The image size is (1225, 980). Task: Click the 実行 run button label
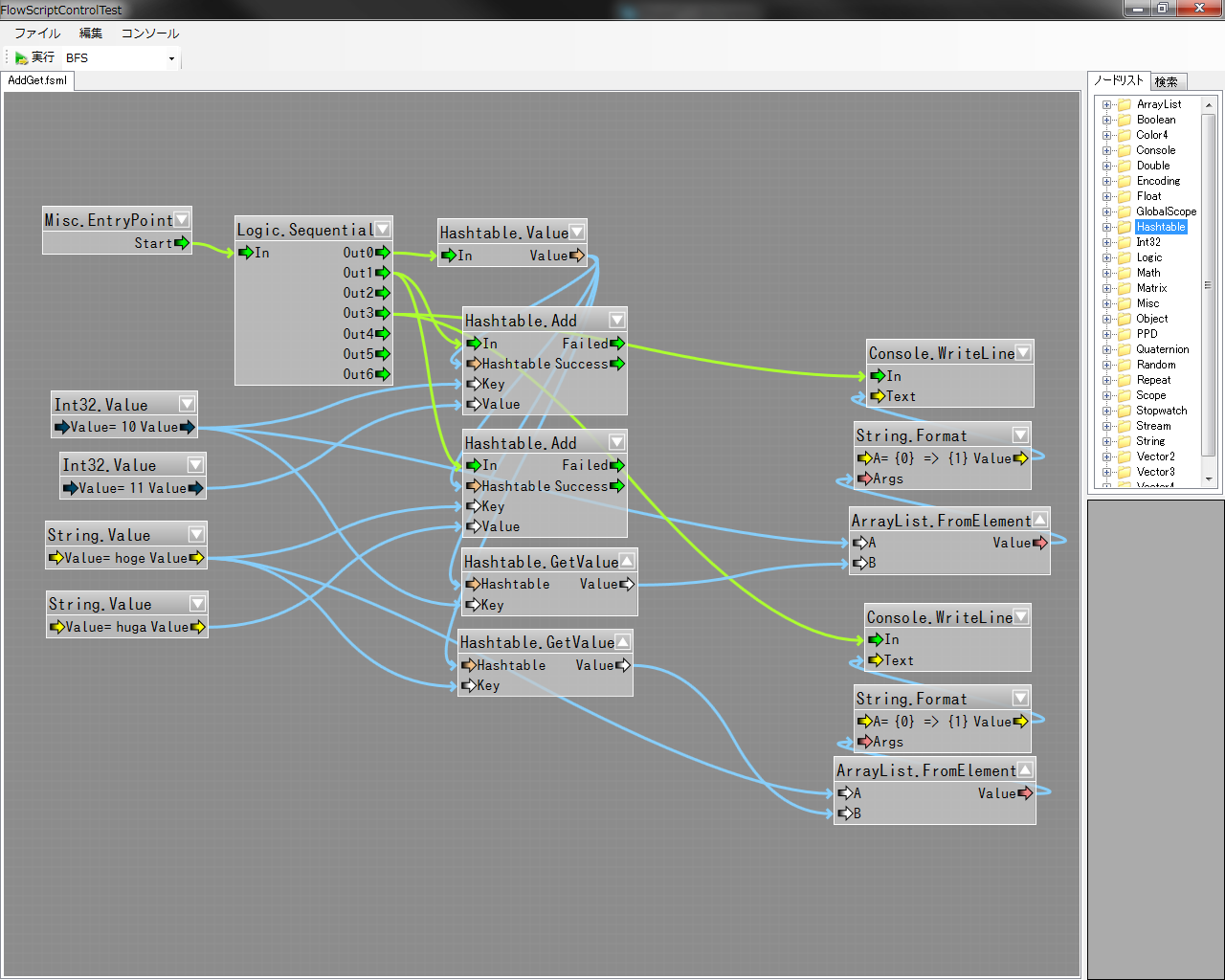43,58
